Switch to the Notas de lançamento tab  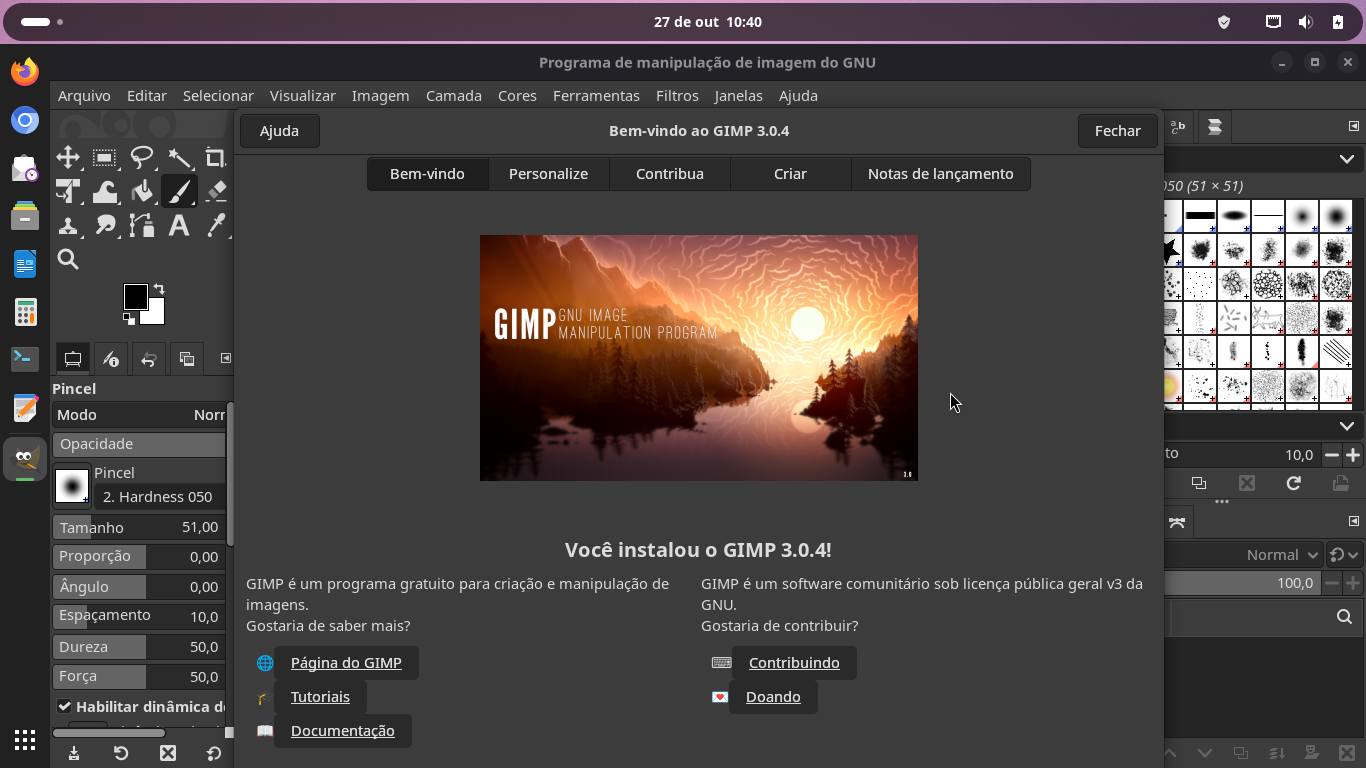point(940,174)
